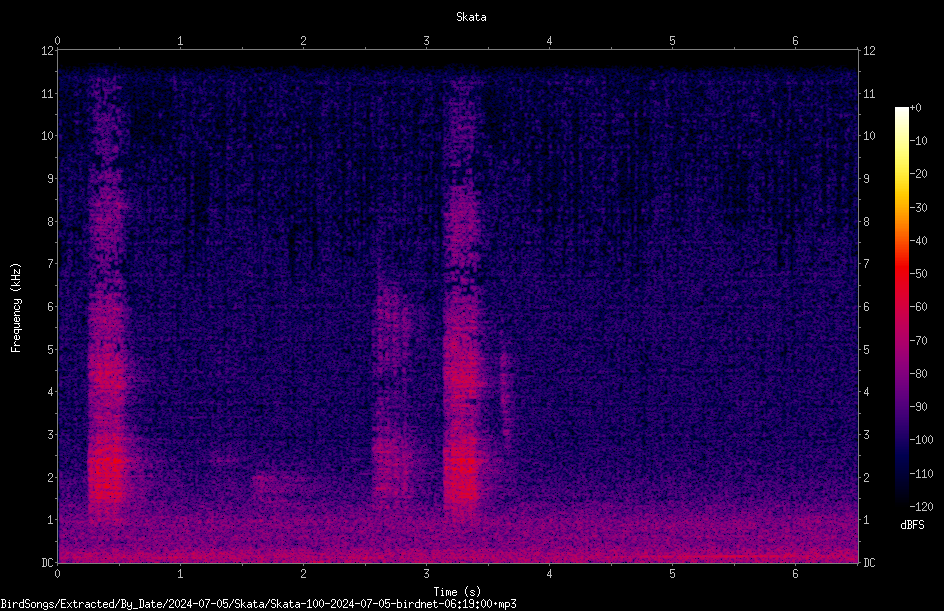The height and width of the screenshot is (611, 944).
Task: Click the dBFS color scale bar
Action: (902, 306)
